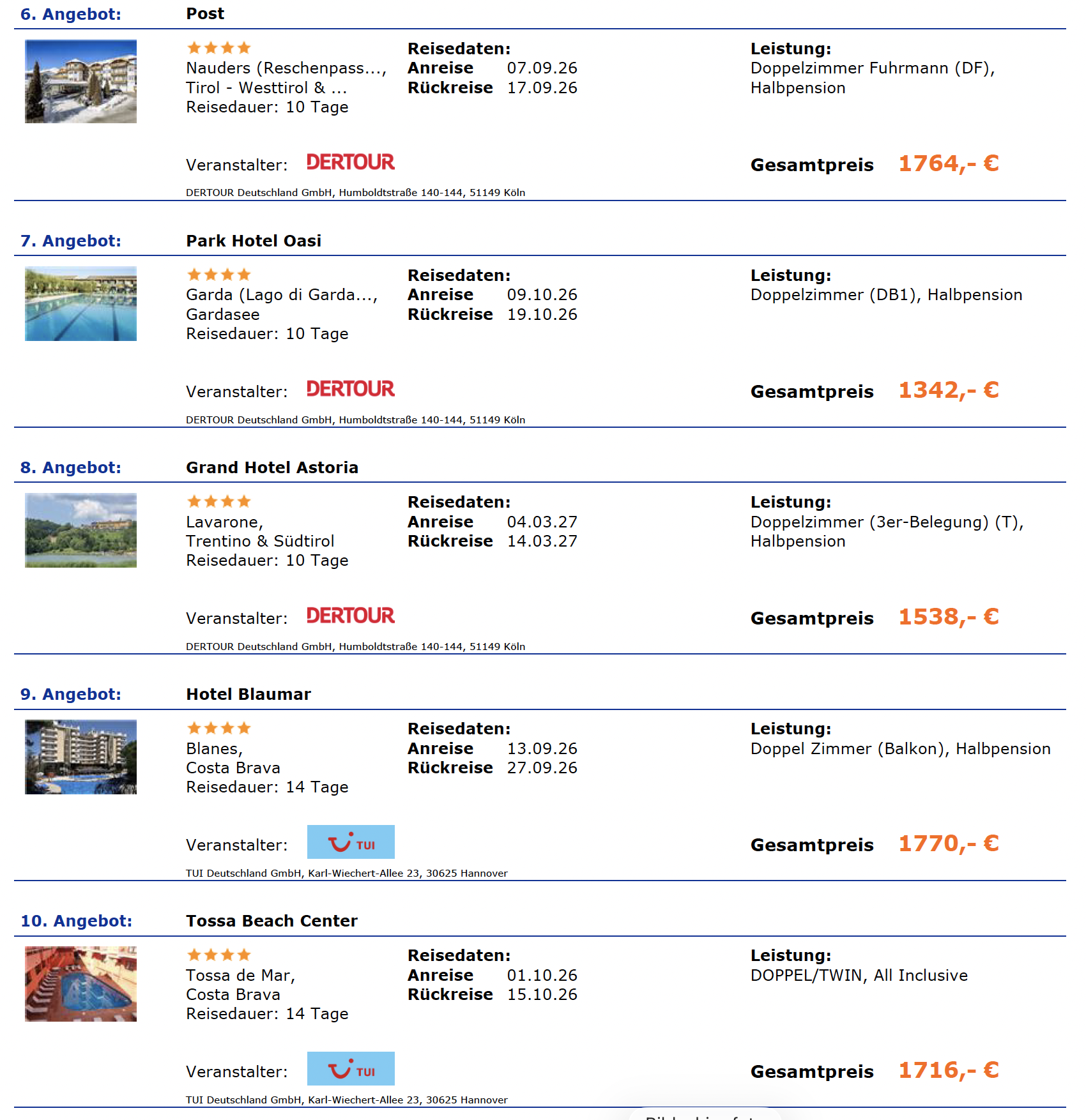Click the 6. Angebot heading

point(71,14)
